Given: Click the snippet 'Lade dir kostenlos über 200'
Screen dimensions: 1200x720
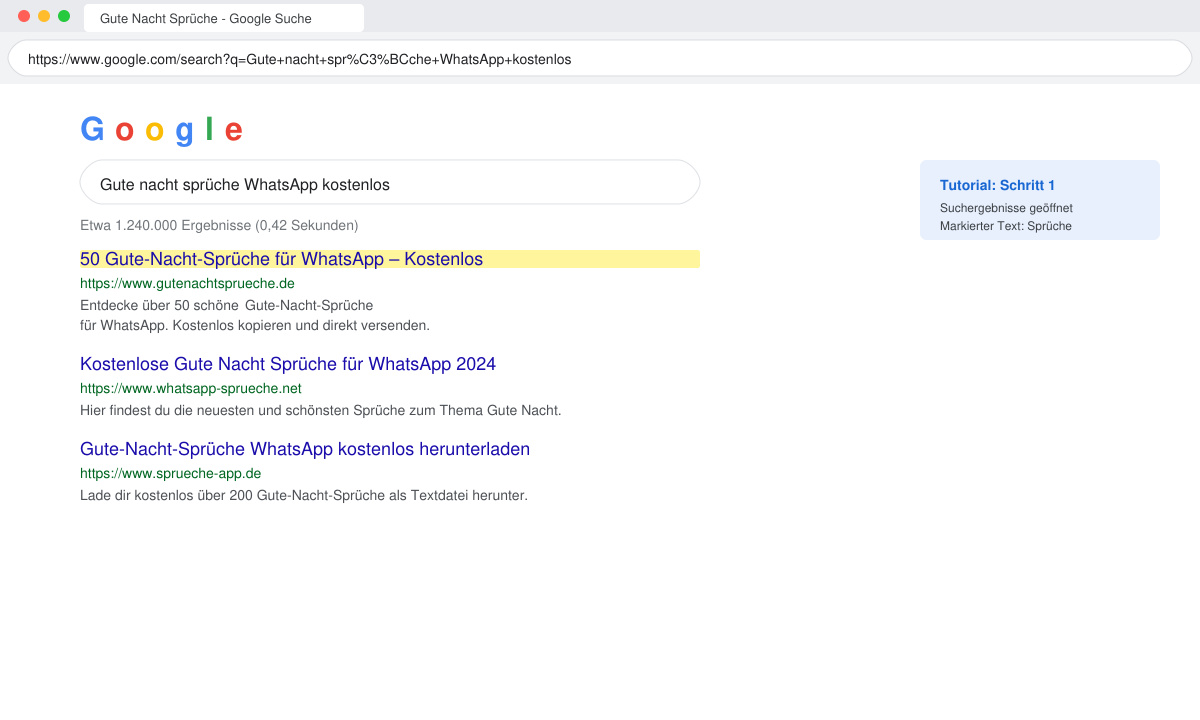Looking at the screenshot, I should (304, 495).
